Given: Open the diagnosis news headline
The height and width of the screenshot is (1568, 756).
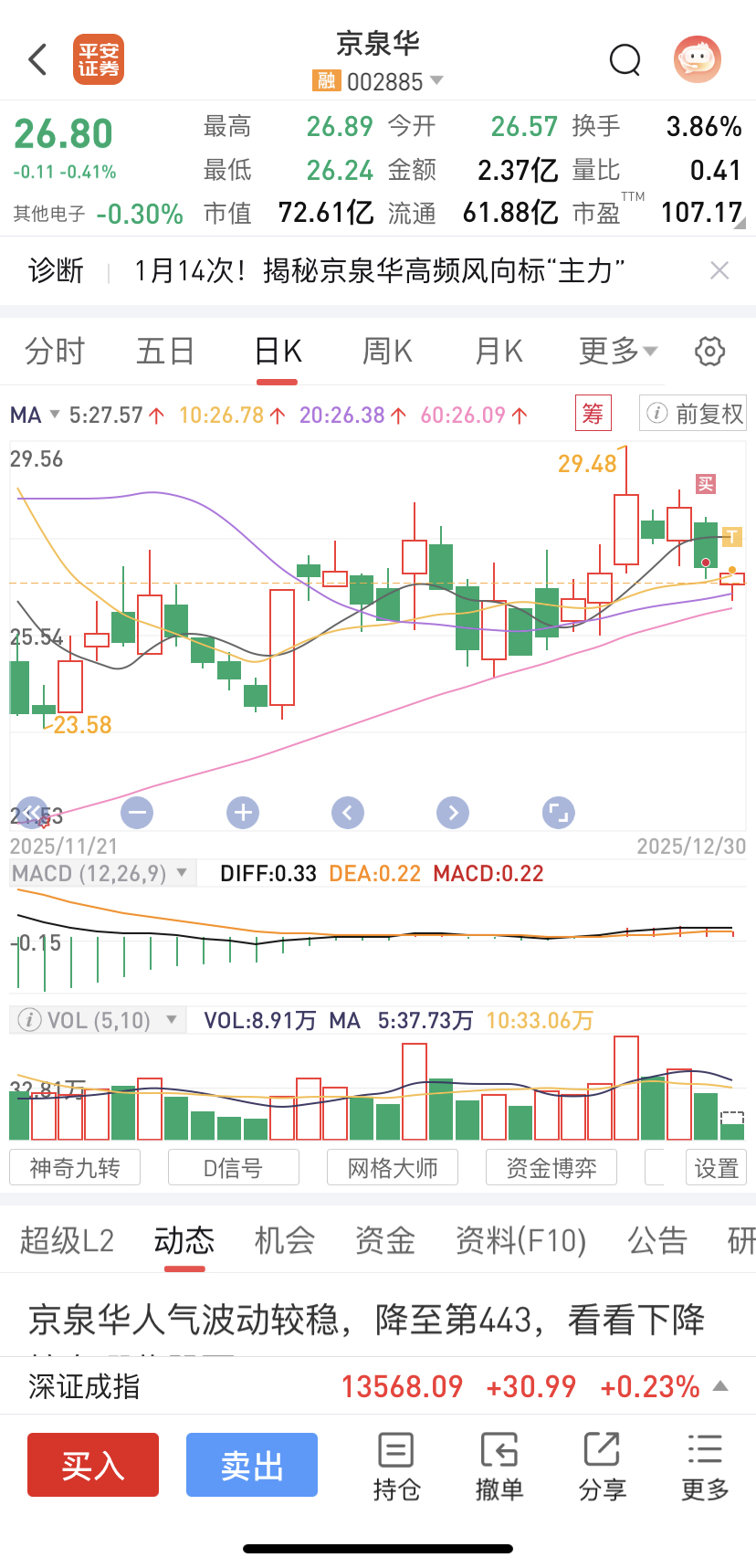Looking at the screenshot, I should 380,270.
